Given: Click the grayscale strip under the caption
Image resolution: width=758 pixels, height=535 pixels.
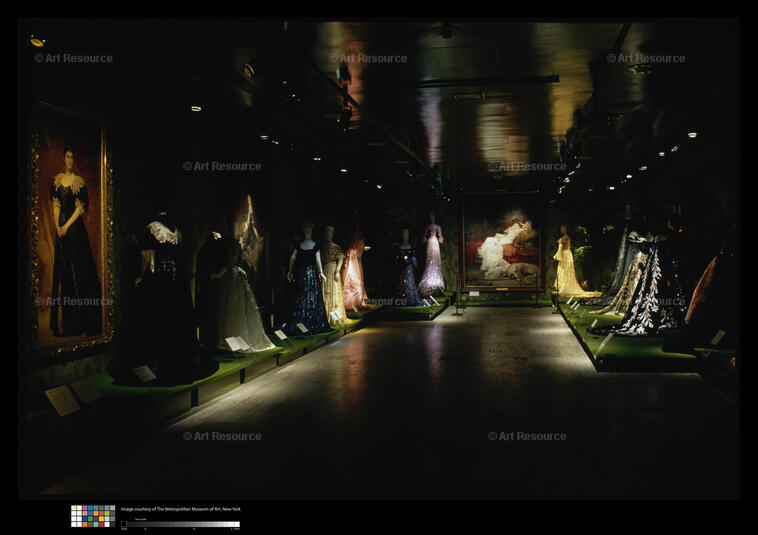Looking at the screenshot, I should [x=180, y=524].
